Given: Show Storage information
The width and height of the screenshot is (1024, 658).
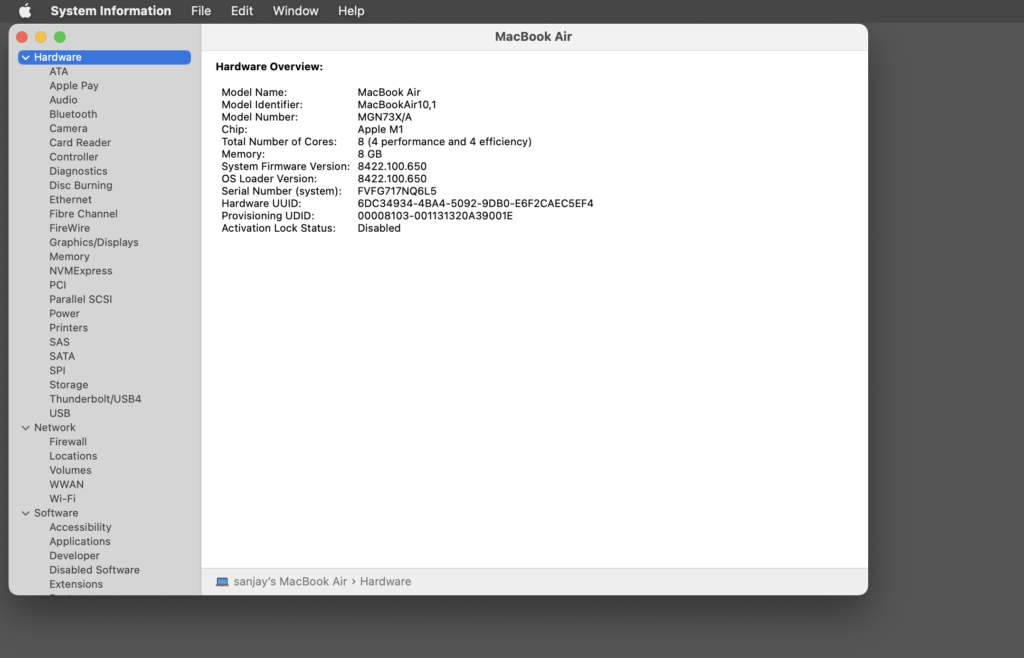Looking at the screenshot, I should point(69,385).
